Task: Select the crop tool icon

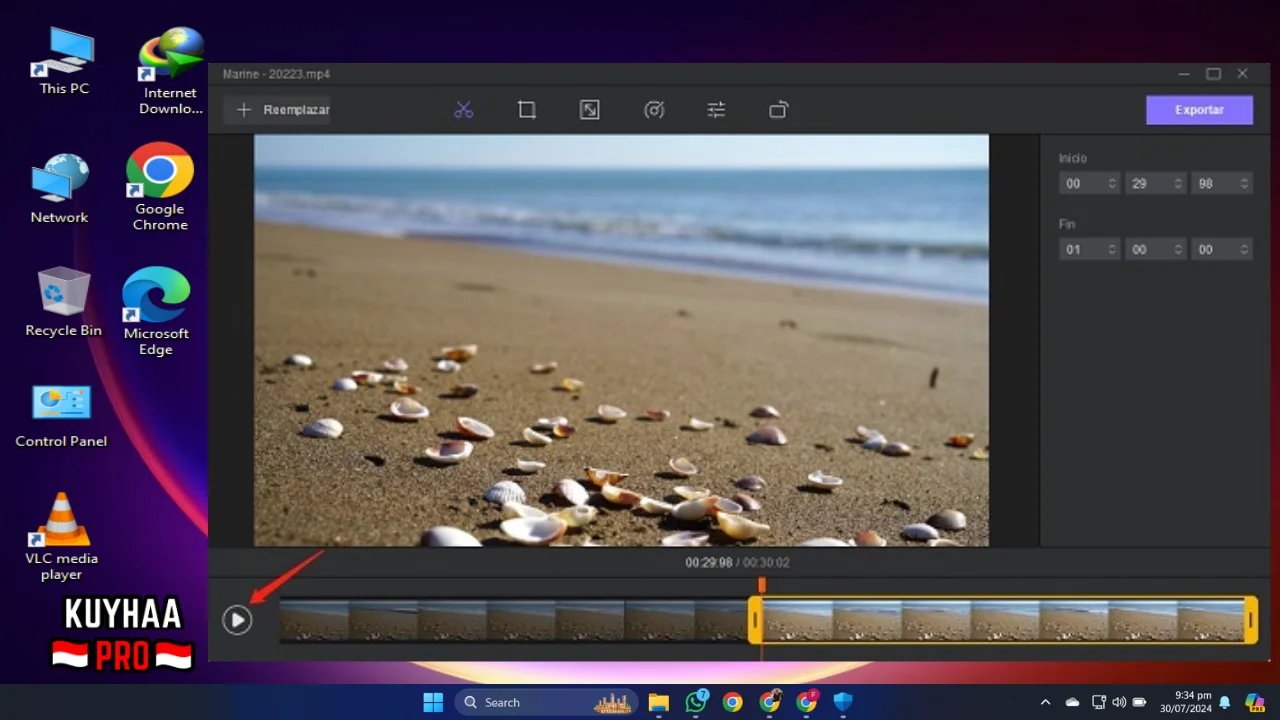Action: pyautogui.click(x=527, y=110)
